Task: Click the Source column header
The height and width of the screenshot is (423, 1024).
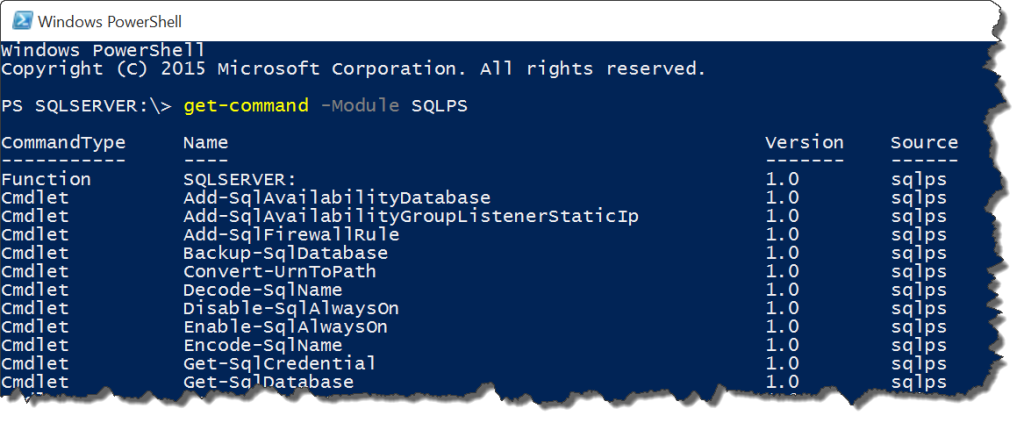Action: click(x=924, y=142)
